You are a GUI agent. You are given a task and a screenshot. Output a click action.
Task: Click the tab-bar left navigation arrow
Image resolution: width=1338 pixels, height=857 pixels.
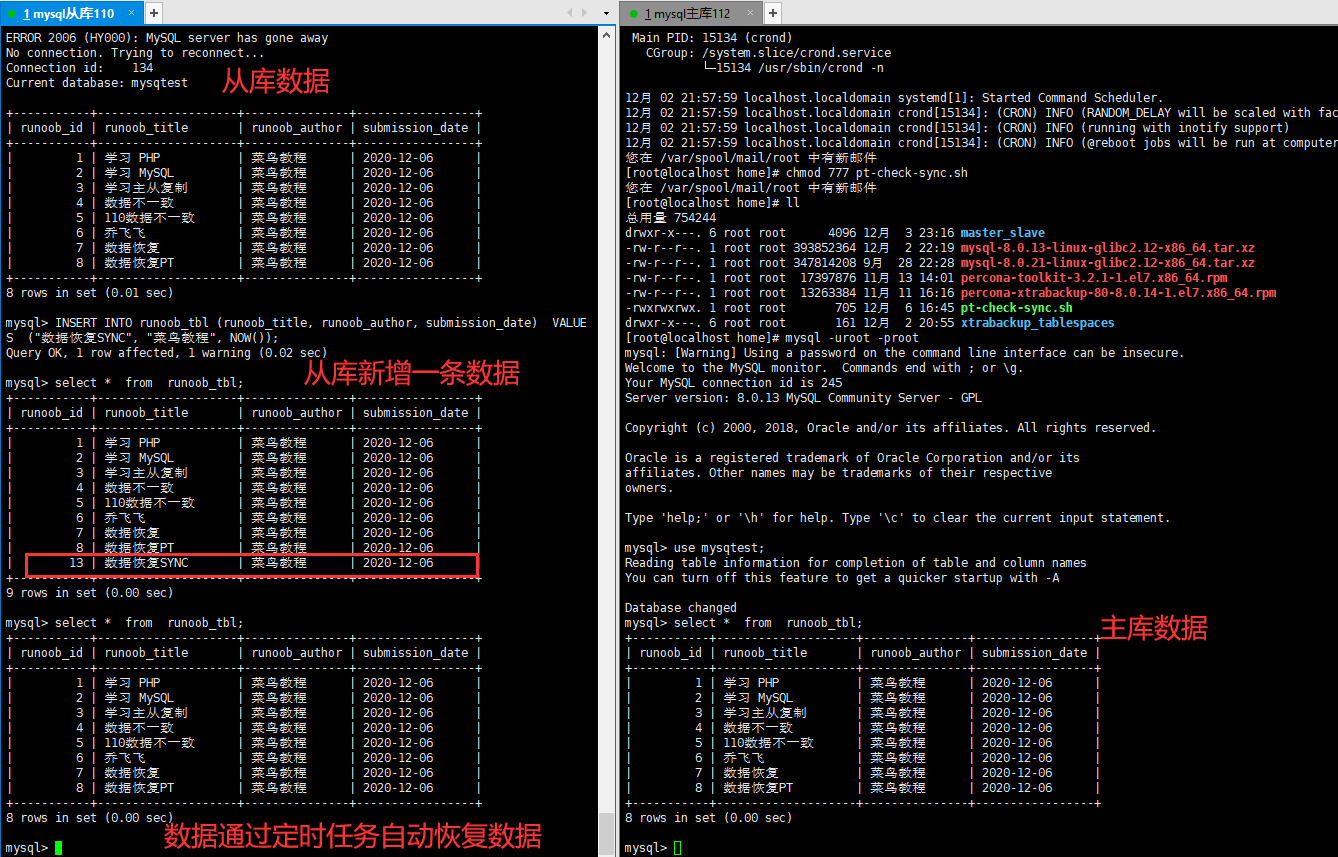pos(571,13)
